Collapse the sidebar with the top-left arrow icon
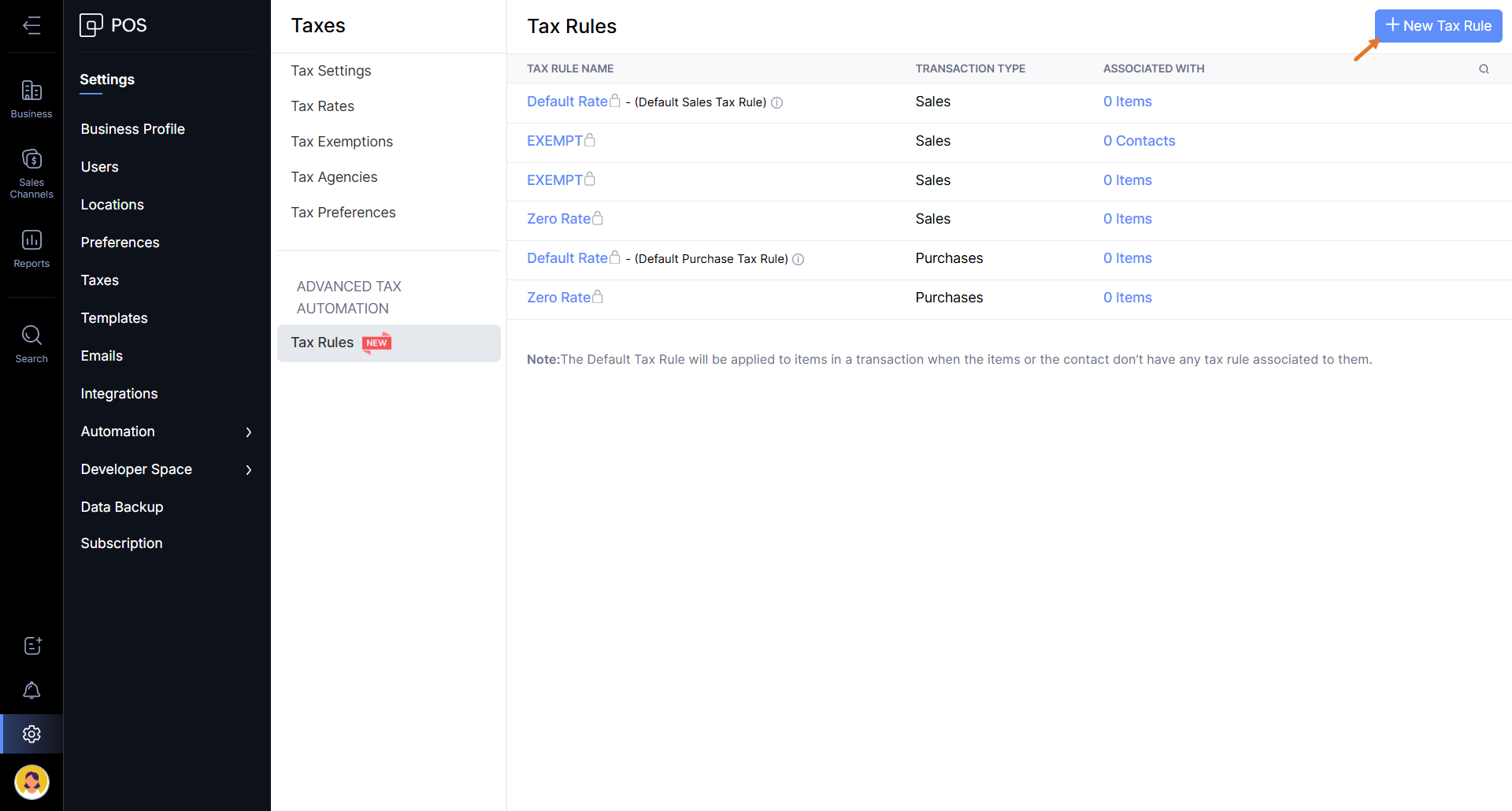The width and height of the screenshot is (1512, 811). (31, 26)
